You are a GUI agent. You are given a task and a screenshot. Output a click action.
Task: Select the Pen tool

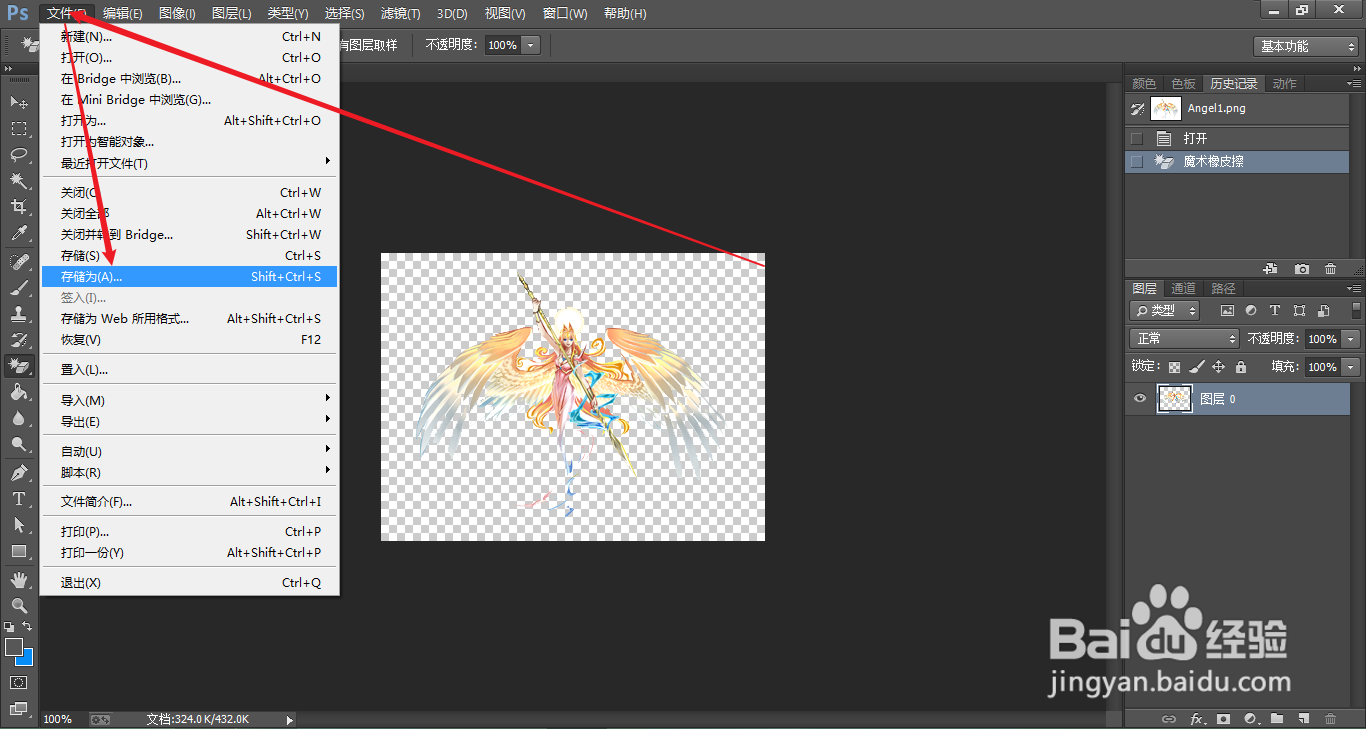[x=19, y=473]
